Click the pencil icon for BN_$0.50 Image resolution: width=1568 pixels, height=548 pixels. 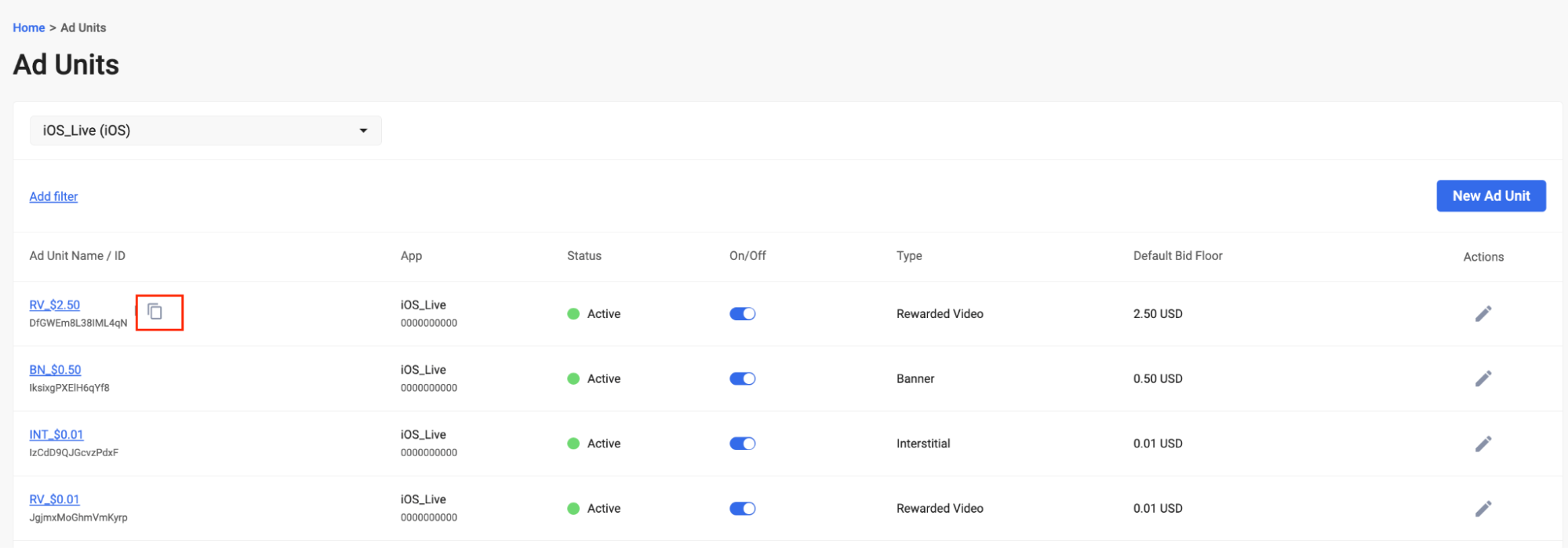[1483, 378]
